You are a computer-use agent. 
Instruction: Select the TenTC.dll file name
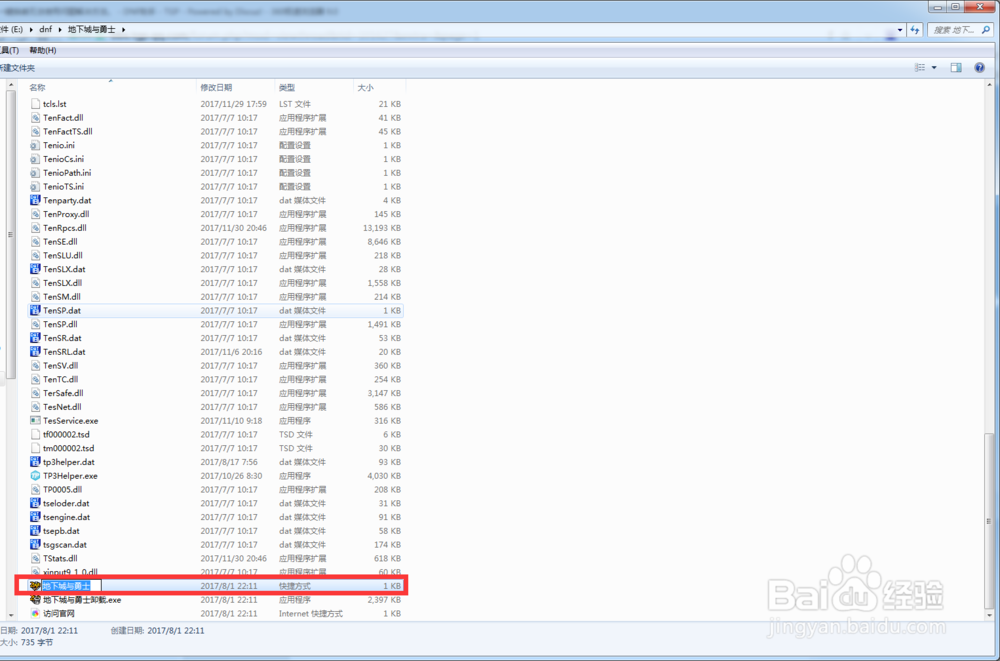[61, 380]
